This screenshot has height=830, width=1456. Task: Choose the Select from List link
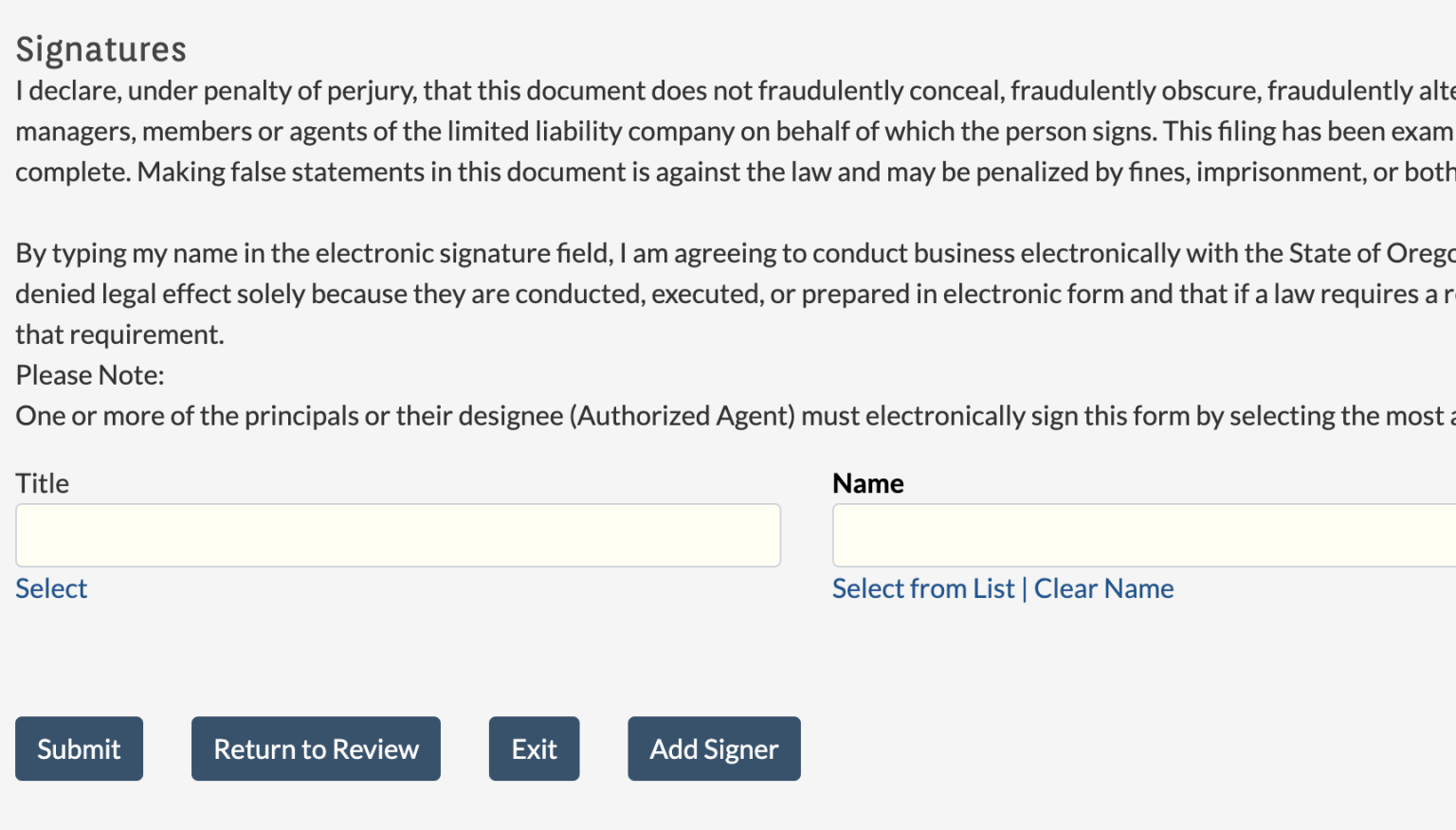923,588
